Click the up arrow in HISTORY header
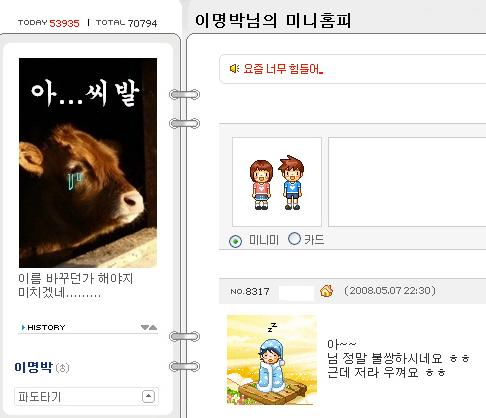486x418 pixels. tap(153, 327)
